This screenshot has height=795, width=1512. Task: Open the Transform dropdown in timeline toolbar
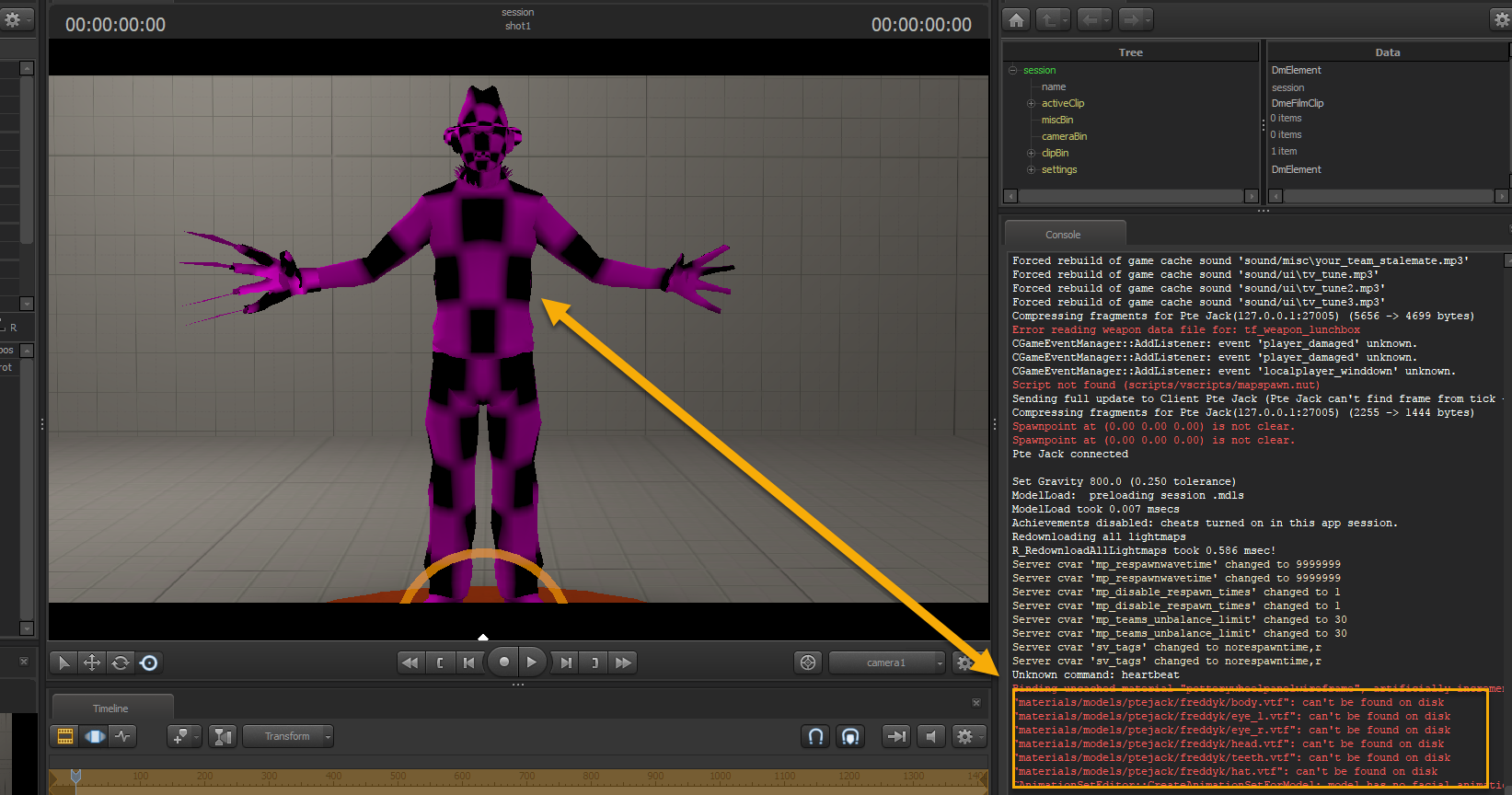288,736
